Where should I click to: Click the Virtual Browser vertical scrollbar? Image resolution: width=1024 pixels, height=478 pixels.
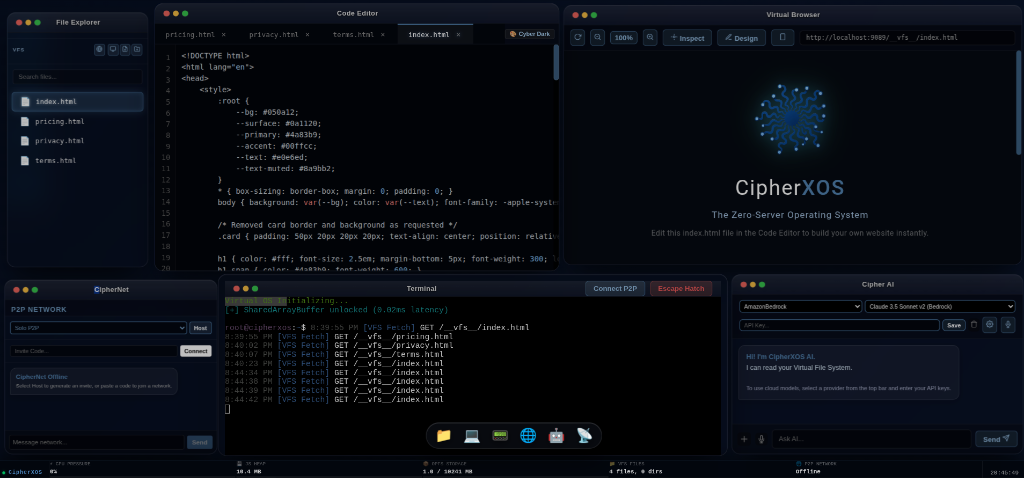(1019, 104)
